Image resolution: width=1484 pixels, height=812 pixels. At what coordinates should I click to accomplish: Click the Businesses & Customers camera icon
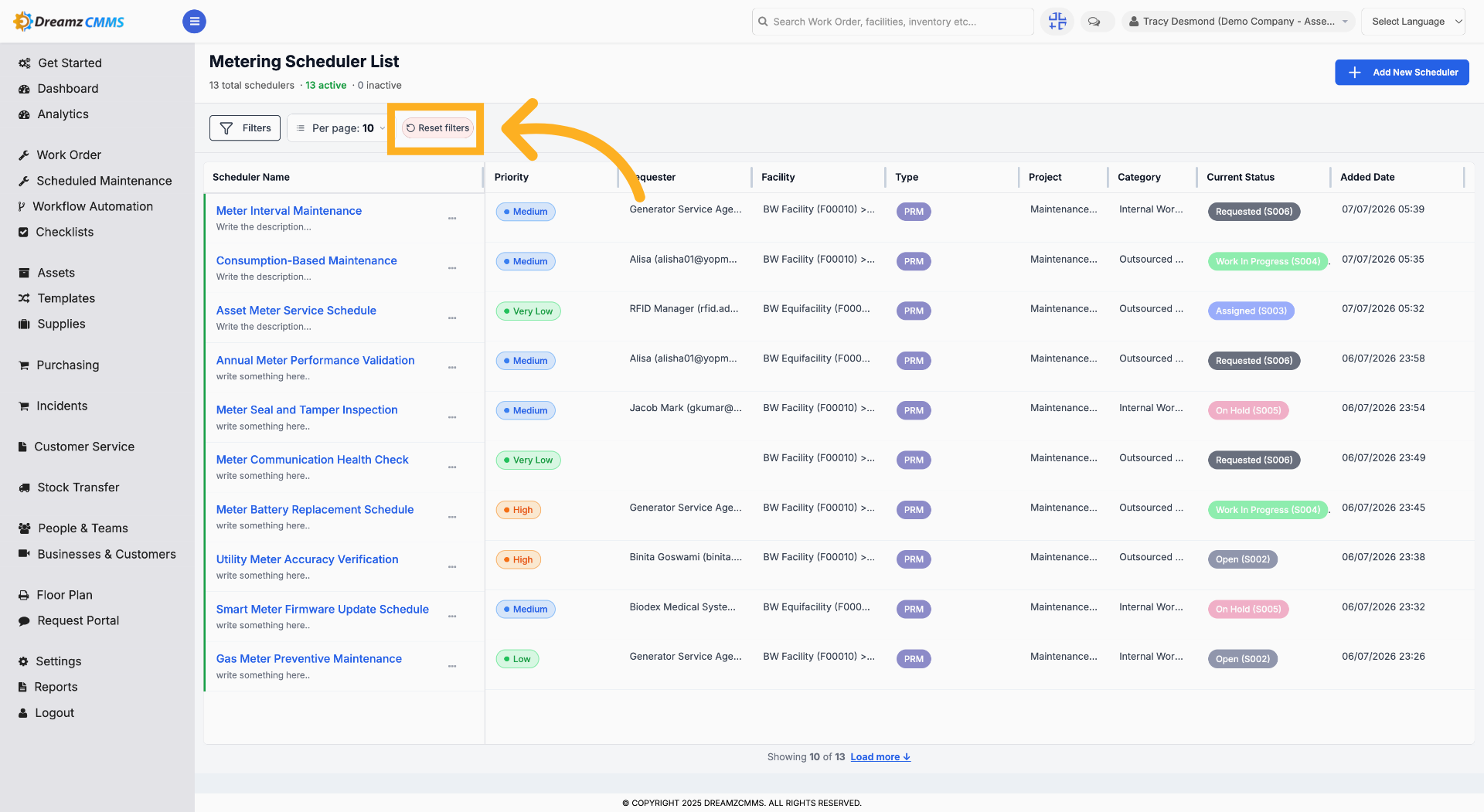(x=24, y=554)
